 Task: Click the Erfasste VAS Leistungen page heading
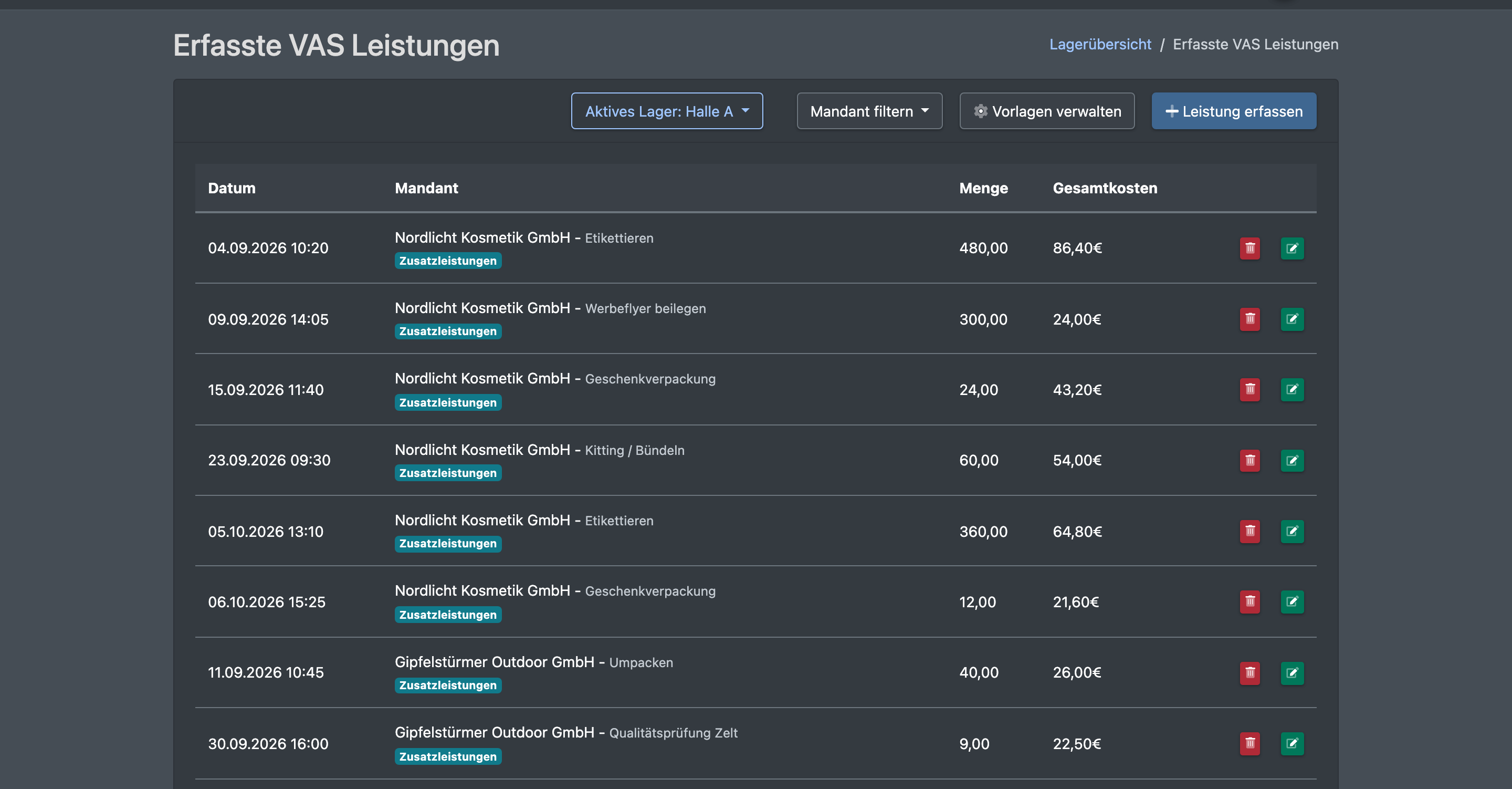click(x=337, y=45)
